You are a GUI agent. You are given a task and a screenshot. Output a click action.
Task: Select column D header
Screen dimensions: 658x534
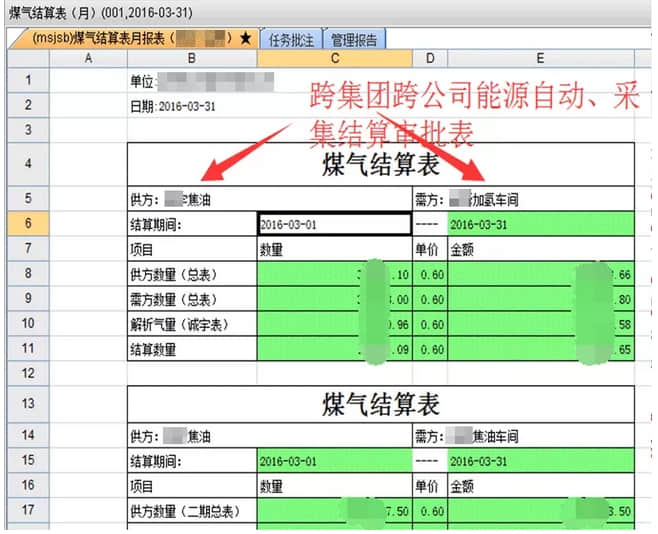tap(429, 60)
